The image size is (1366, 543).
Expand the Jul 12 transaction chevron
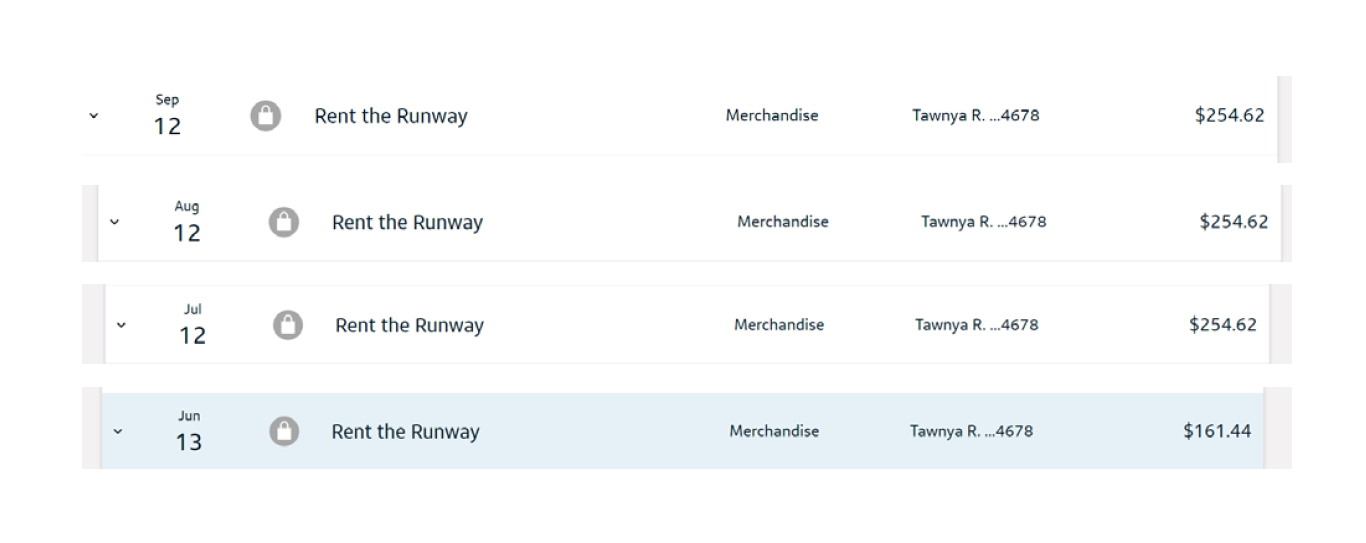(x=121, y=325)
